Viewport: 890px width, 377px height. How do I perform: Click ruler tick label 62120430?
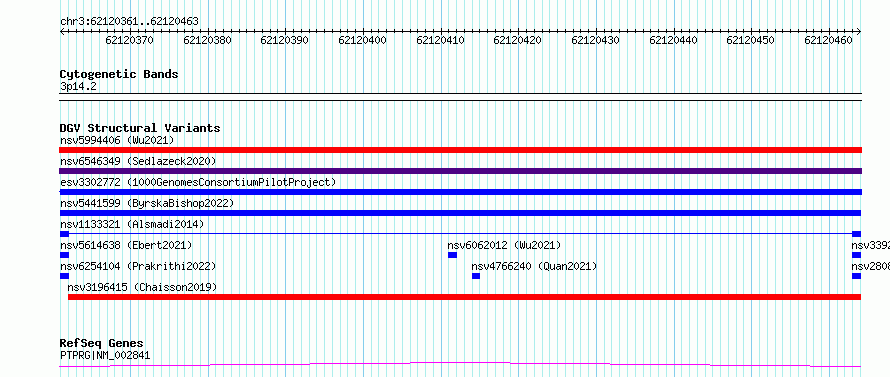pos(595,40)
